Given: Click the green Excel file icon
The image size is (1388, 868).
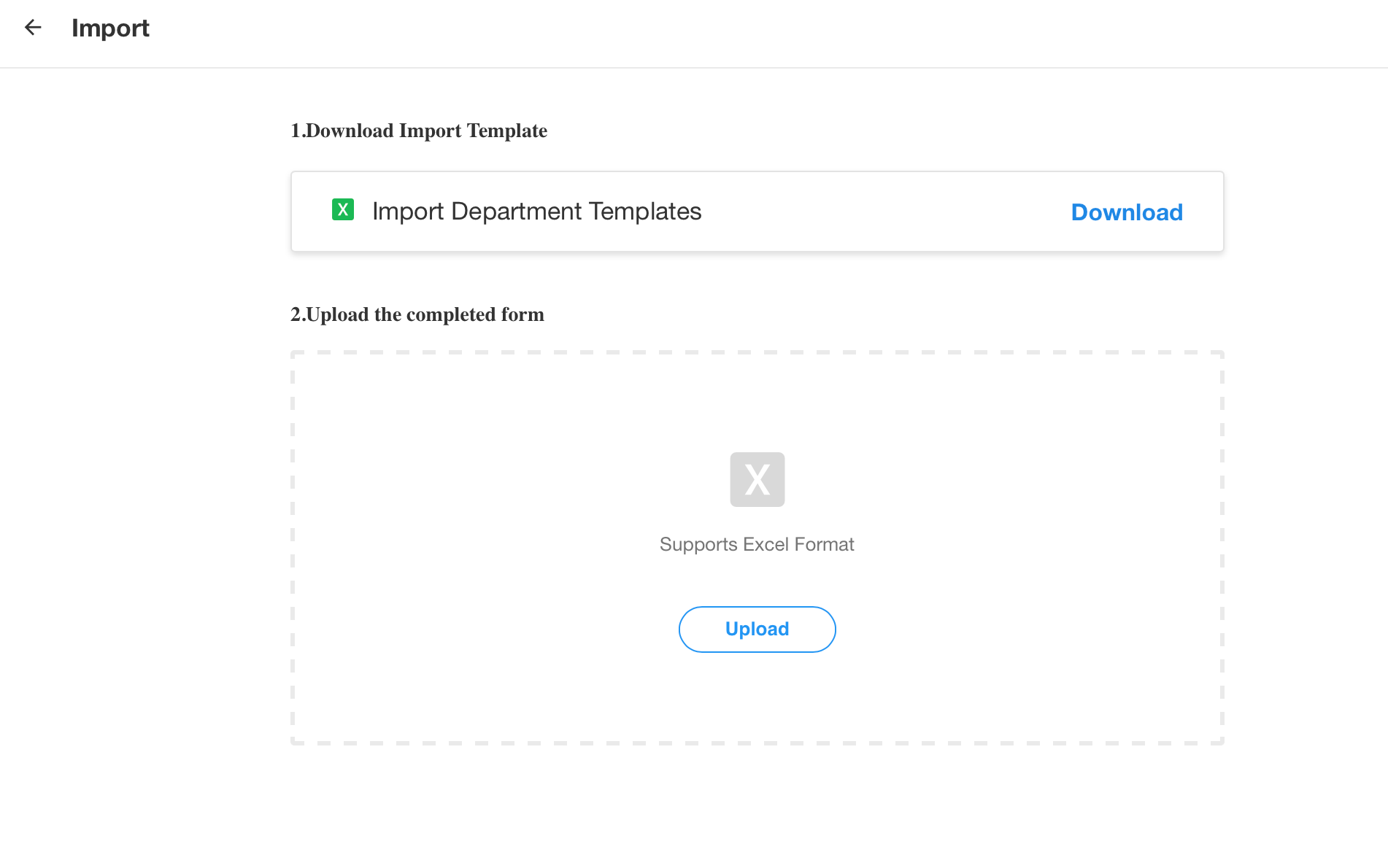Looking at the screenshot, I should [x=343, y=210].
